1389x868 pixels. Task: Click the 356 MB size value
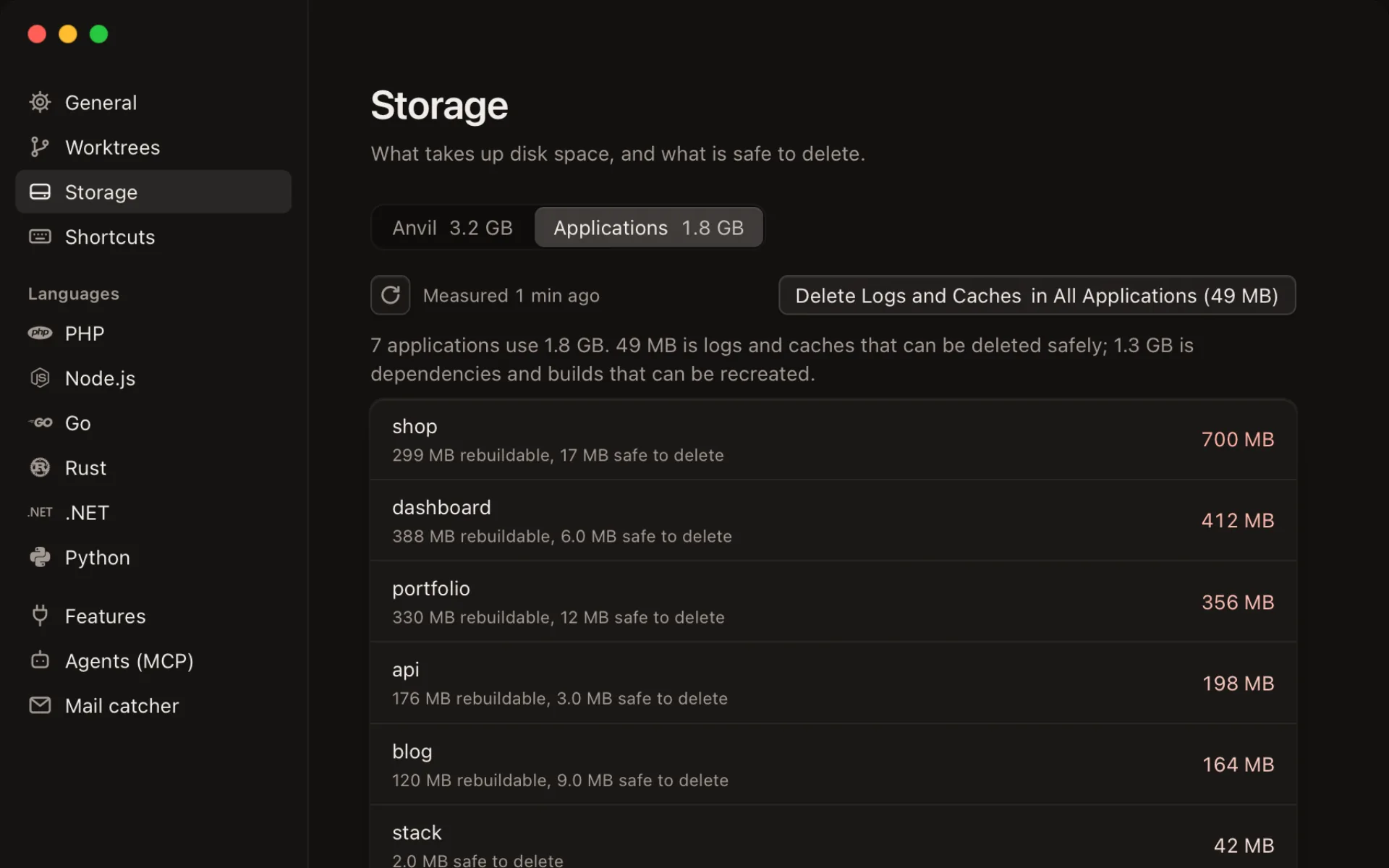click(1238, 602)
